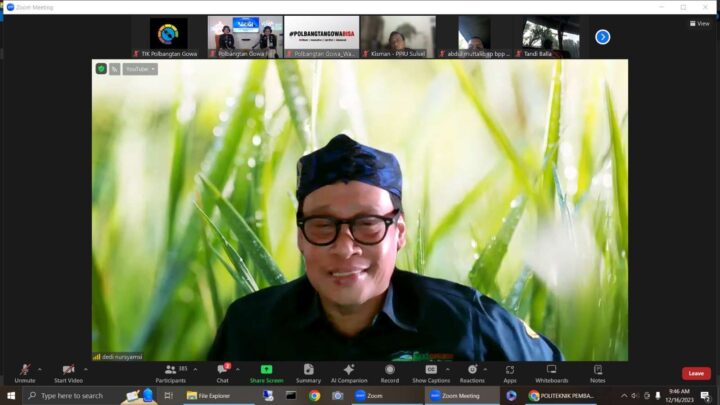
Task: Open the Chat panel
Action: pos(223,373)
